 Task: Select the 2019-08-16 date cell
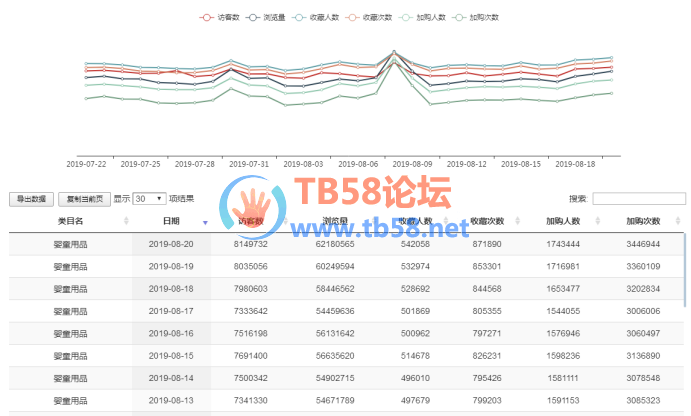point(171,334)
